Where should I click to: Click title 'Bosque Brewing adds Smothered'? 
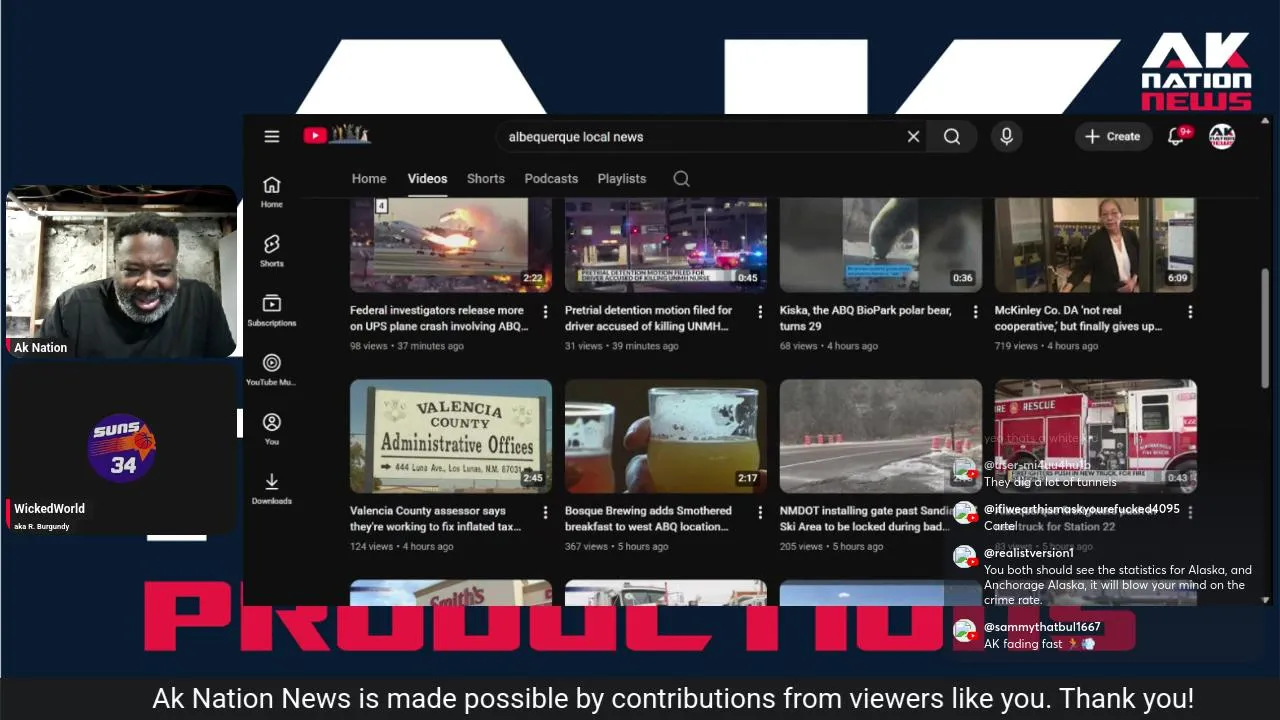pos(648,518)
